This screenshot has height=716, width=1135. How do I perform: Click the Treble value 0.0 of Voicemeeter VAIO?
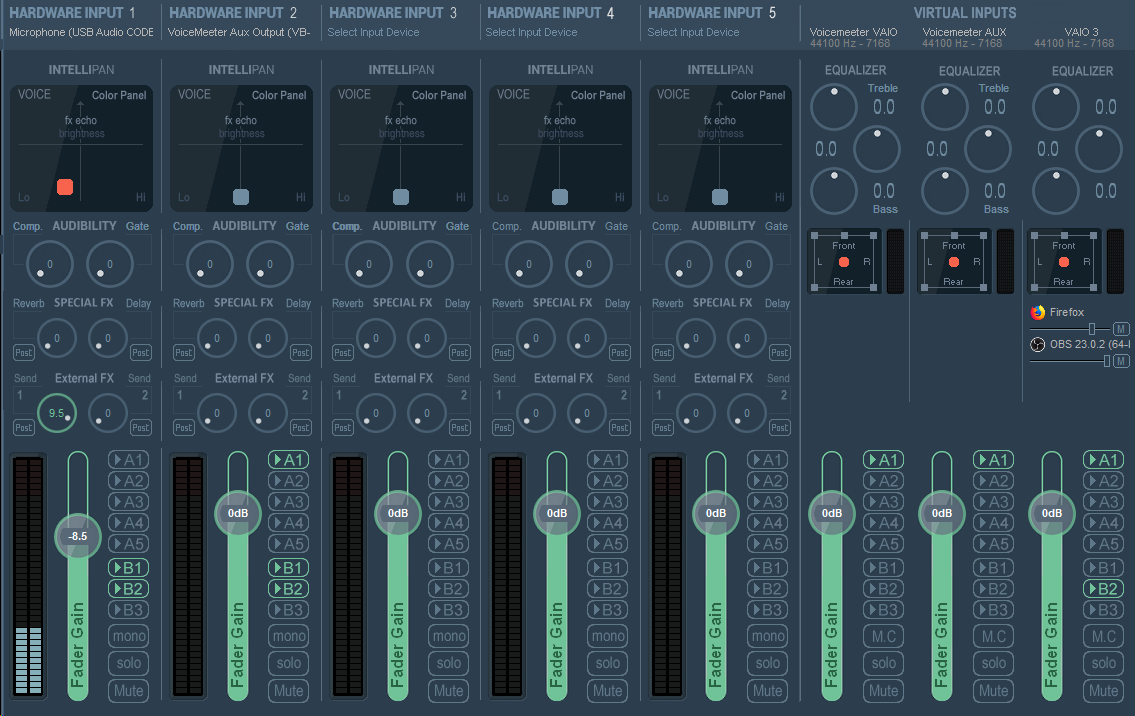click(x=883, y=107)
